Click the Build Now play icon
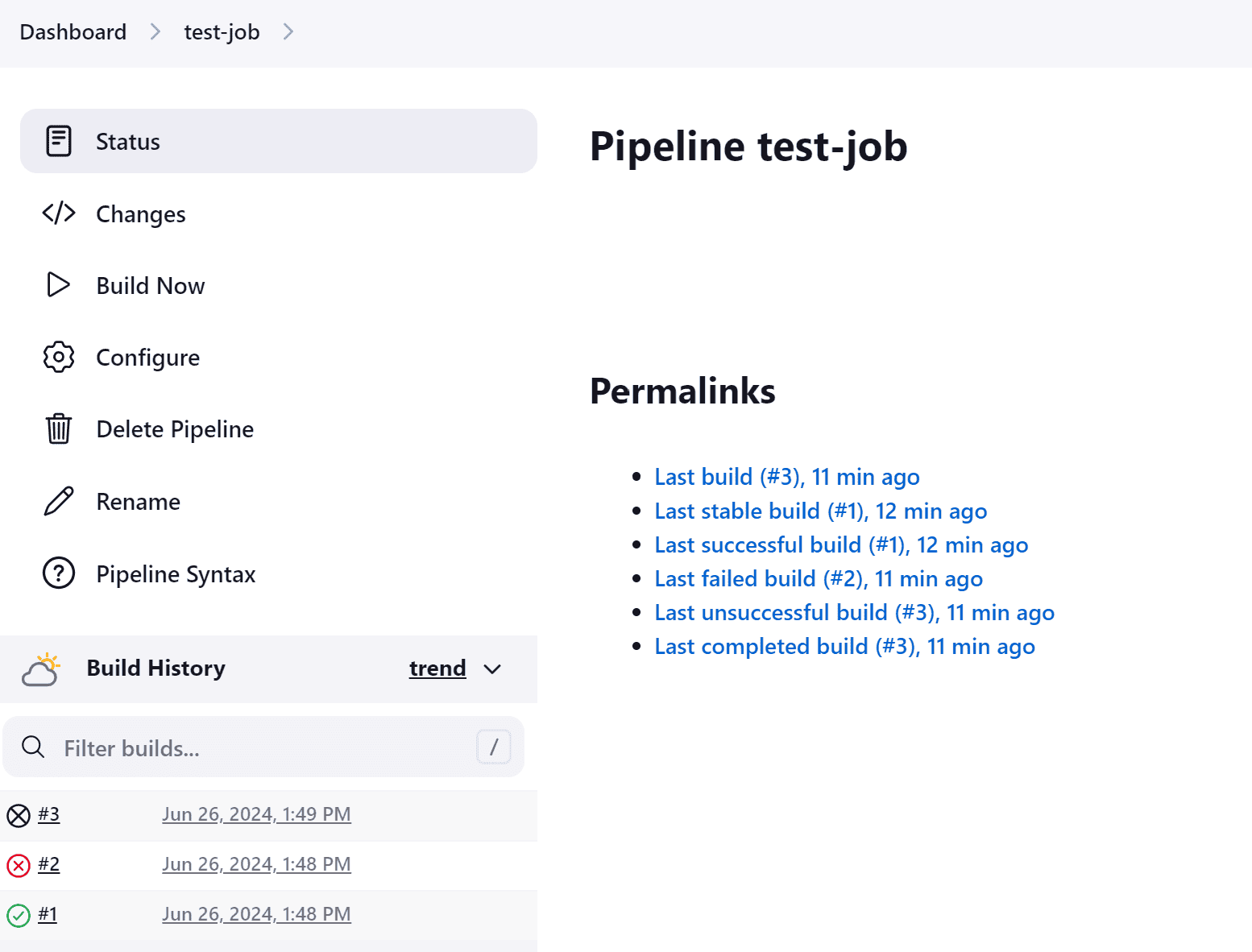The image size is (1252, 952). pos(59,285)
